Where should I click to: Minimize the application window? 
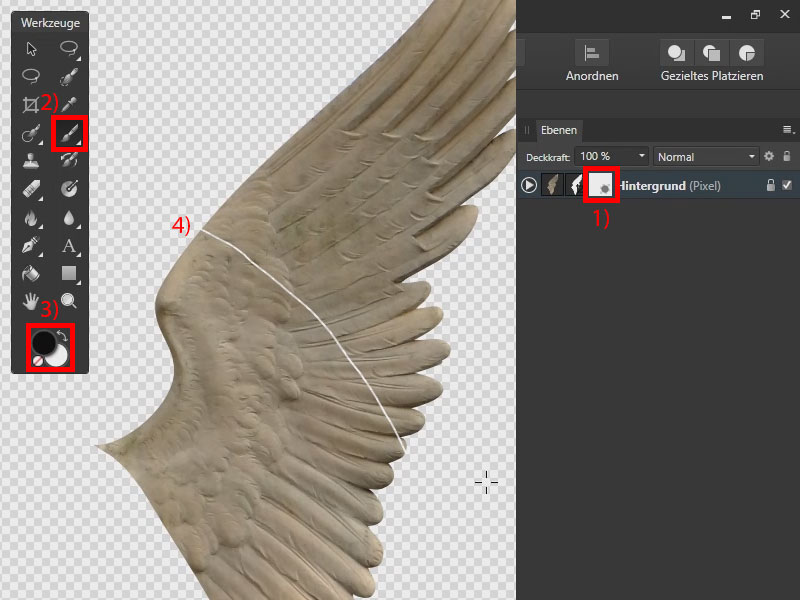tap(727, 15)
